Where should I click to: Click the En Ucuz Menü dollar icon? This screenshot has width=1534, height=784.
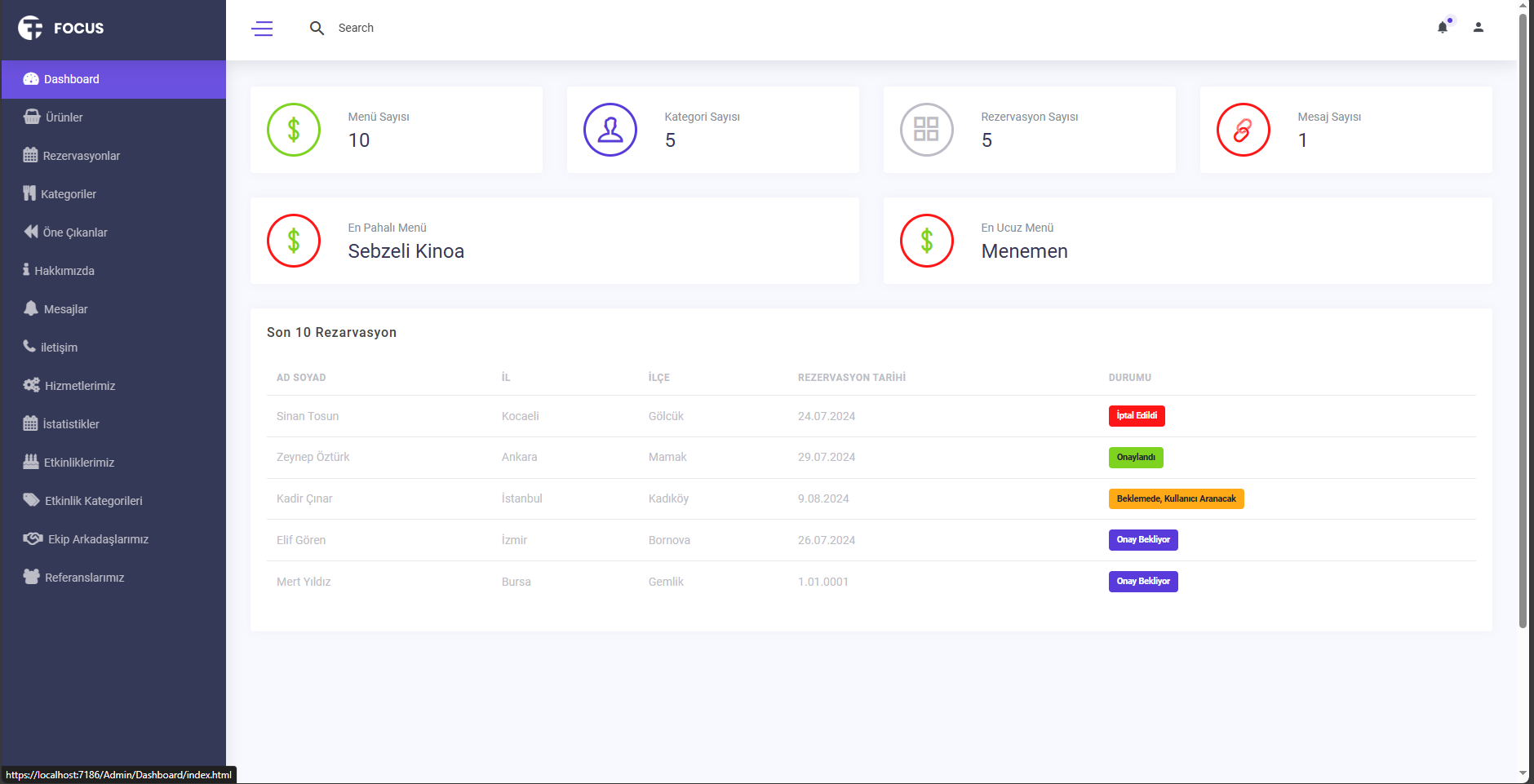pos(926,241)
